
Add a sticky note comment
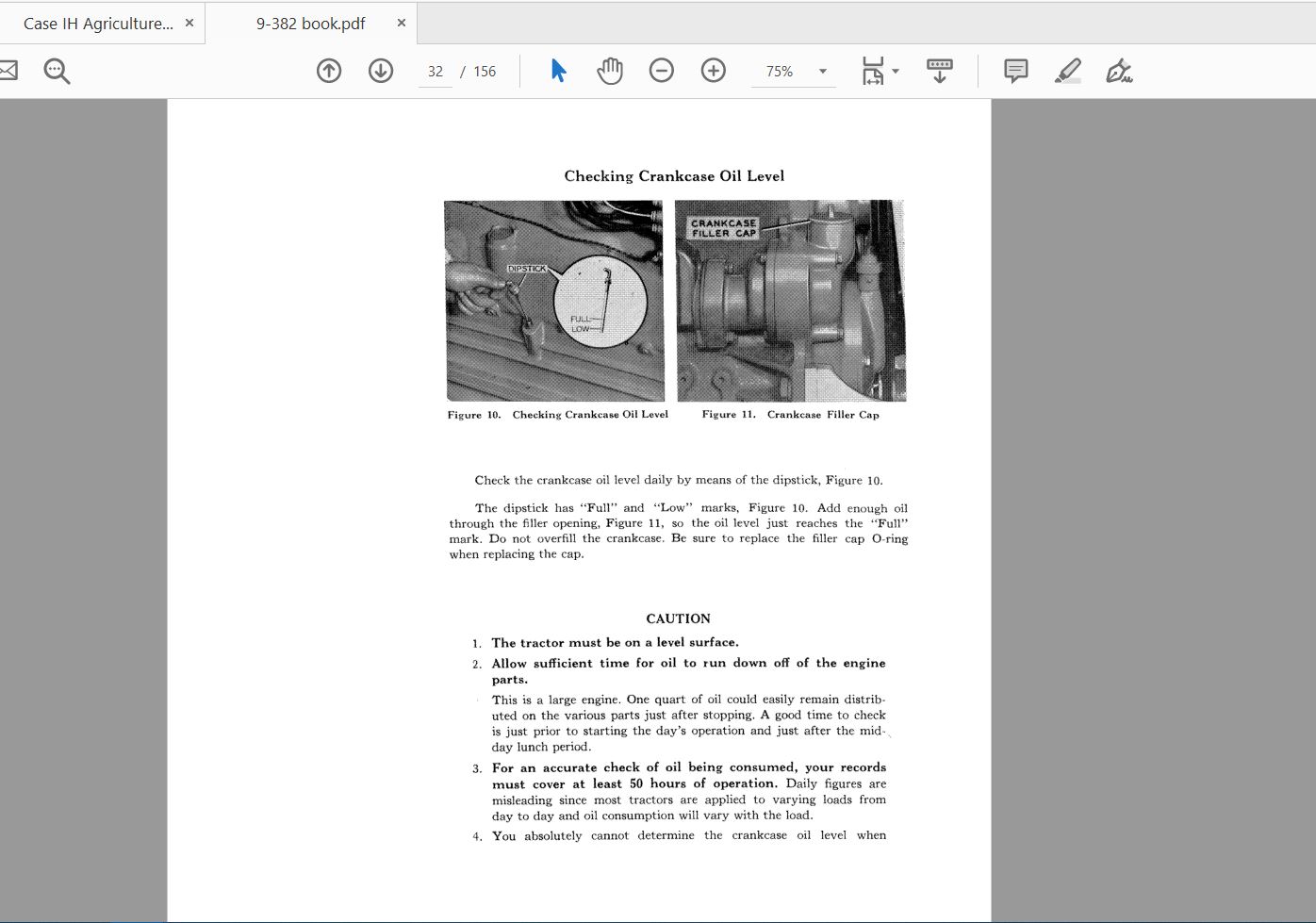(x=1016, y=71)
